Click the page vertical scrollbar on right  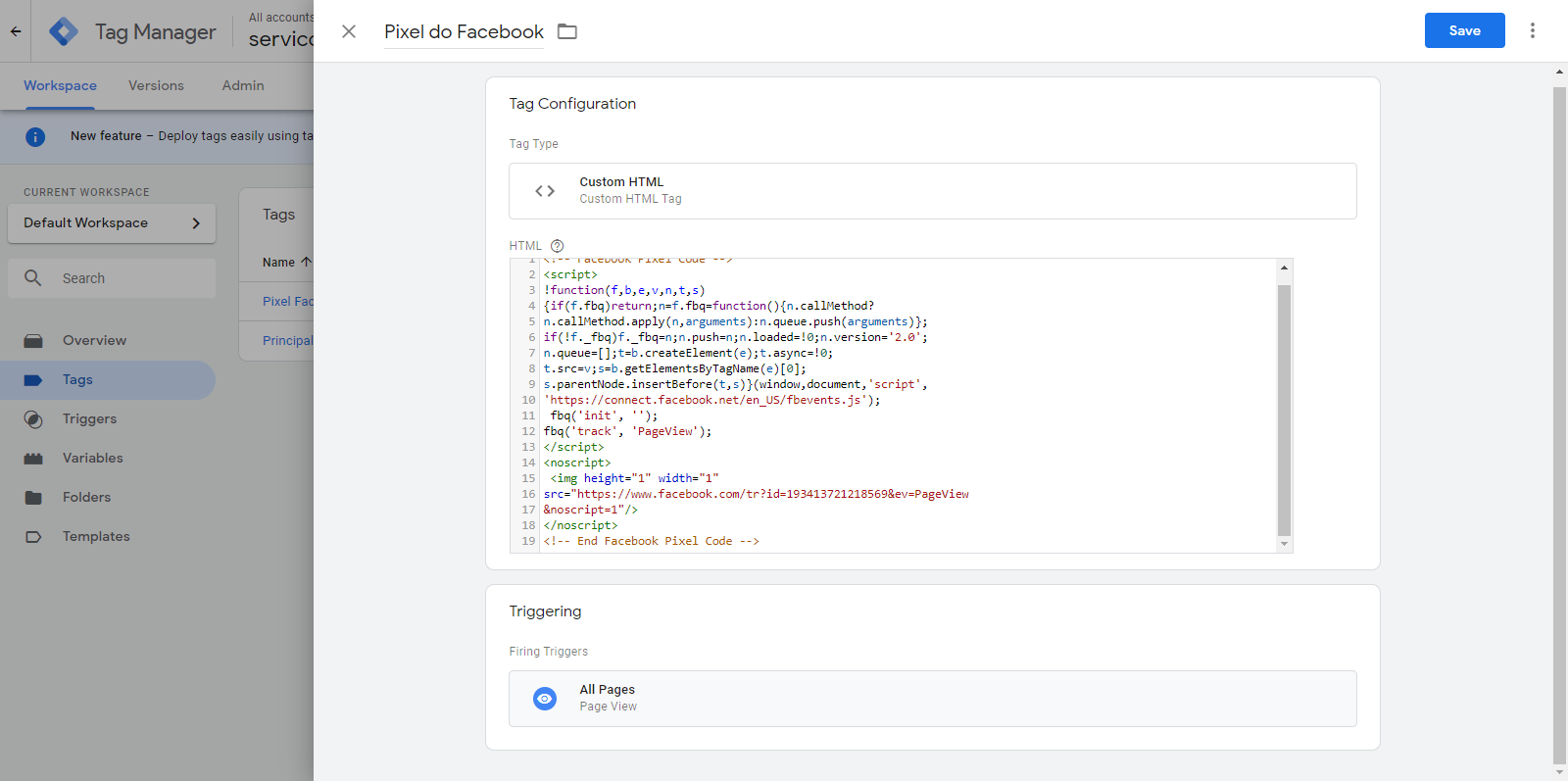[1559, 424]
